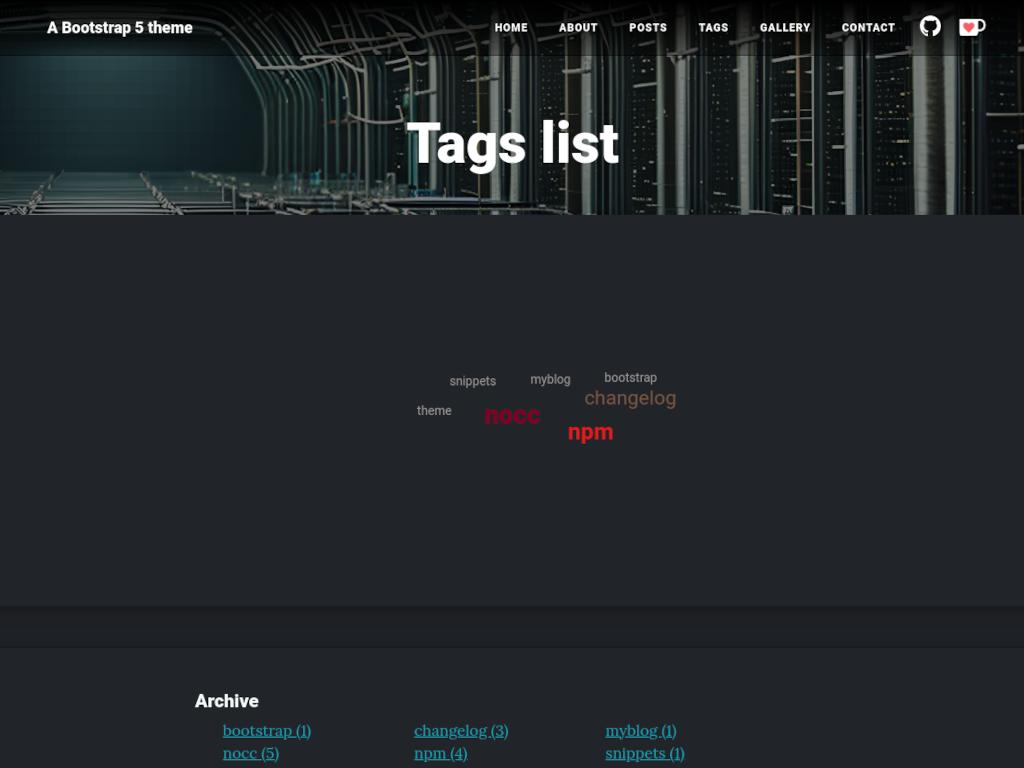
Task: Navigate to the HOME menu item
Action: 511,28
